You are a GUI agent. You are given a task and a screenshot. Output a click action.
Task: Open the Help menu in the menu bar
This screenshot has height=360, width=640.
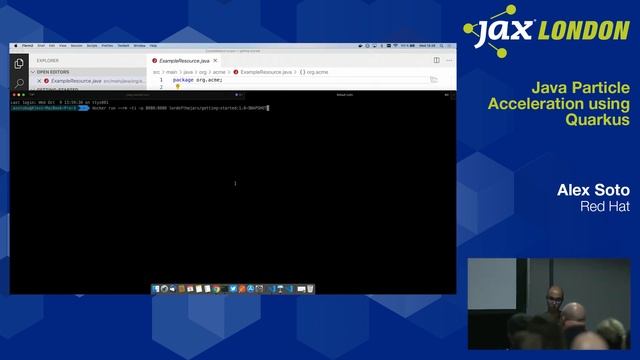(153, 46)
